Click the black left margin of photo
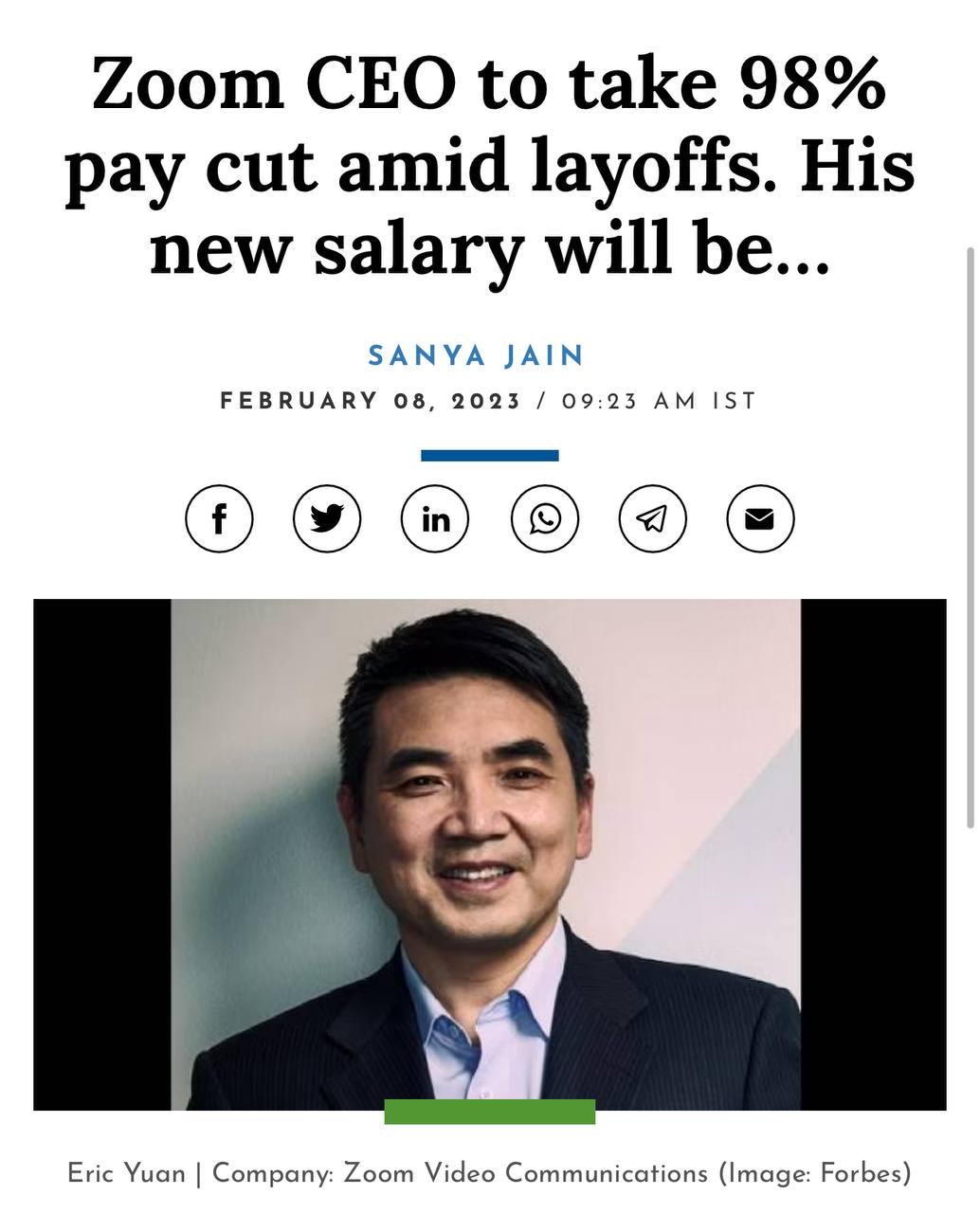 click(102, 854)
